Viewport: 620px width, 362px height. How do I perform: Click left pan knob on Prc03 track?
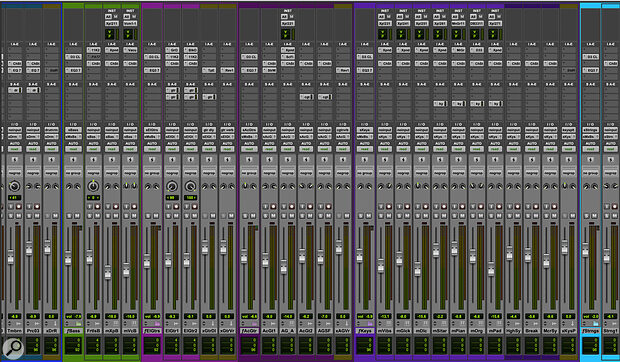pyautogui.click(x=29, y=186)
